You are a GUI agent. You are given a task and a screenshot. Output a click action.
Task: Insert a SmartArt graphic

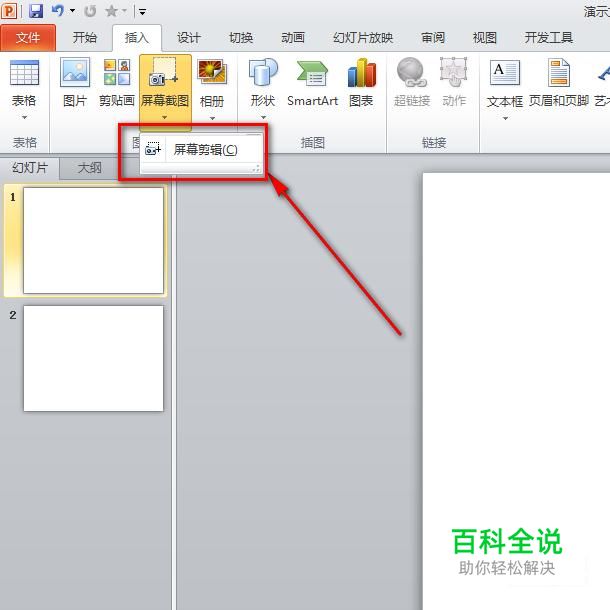pos(312,82)
